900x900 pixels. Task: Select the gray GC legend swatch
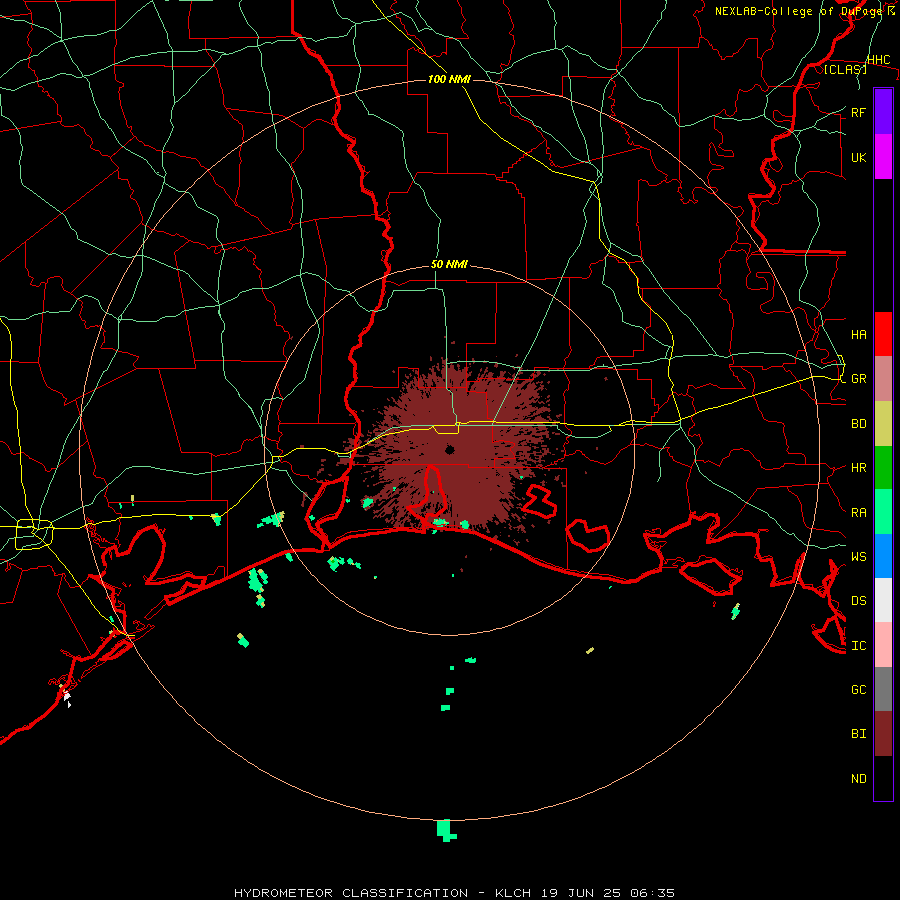click(883, 689)
